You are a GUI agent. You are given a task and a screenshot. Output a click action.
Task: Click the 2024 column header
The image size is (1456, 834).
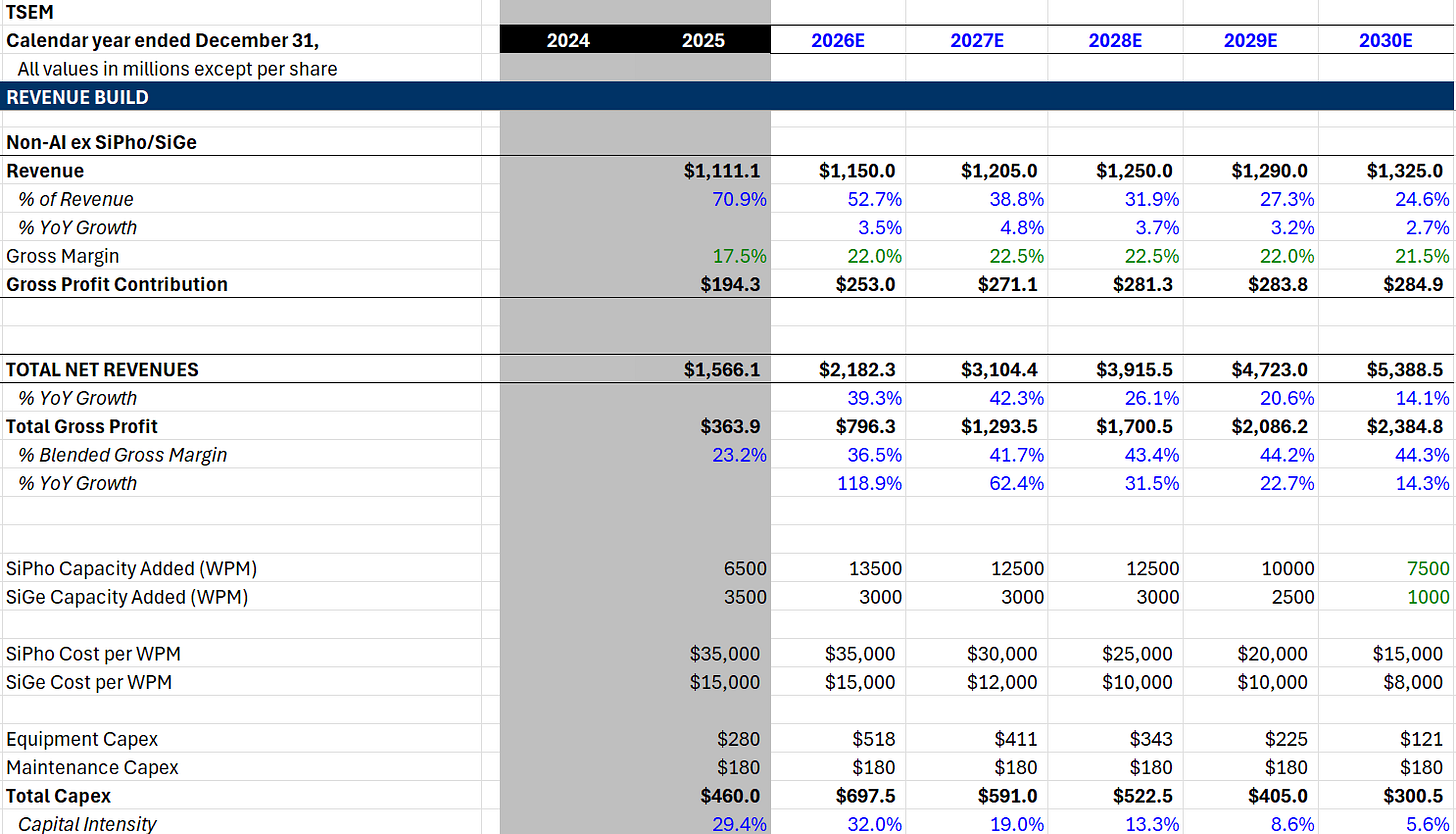(x=568, y=40)
